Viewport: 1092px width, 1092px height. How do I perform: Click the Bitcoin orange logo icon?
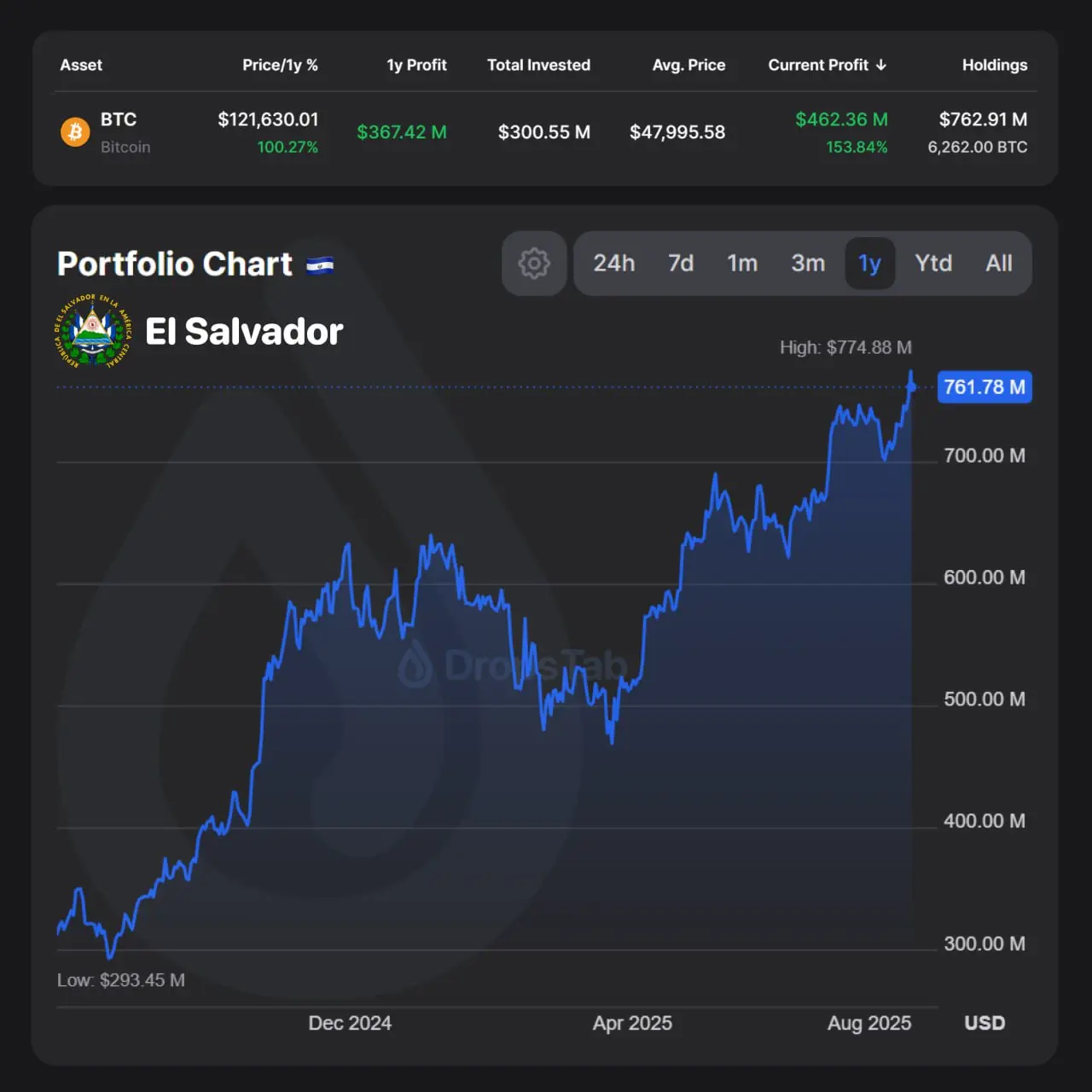(x=75, y=132)
